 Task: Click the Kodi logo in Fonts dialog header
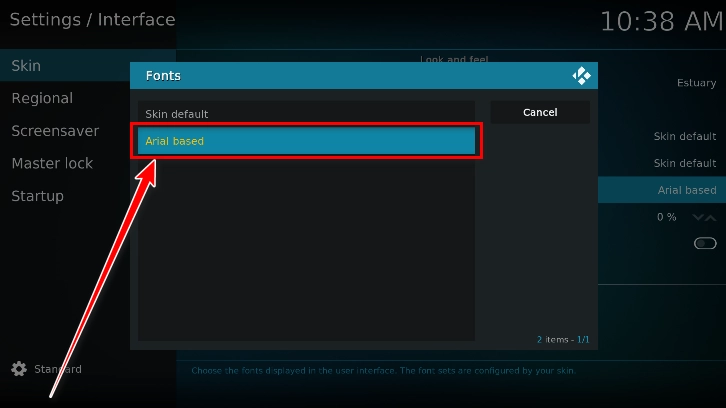(581, 76)
